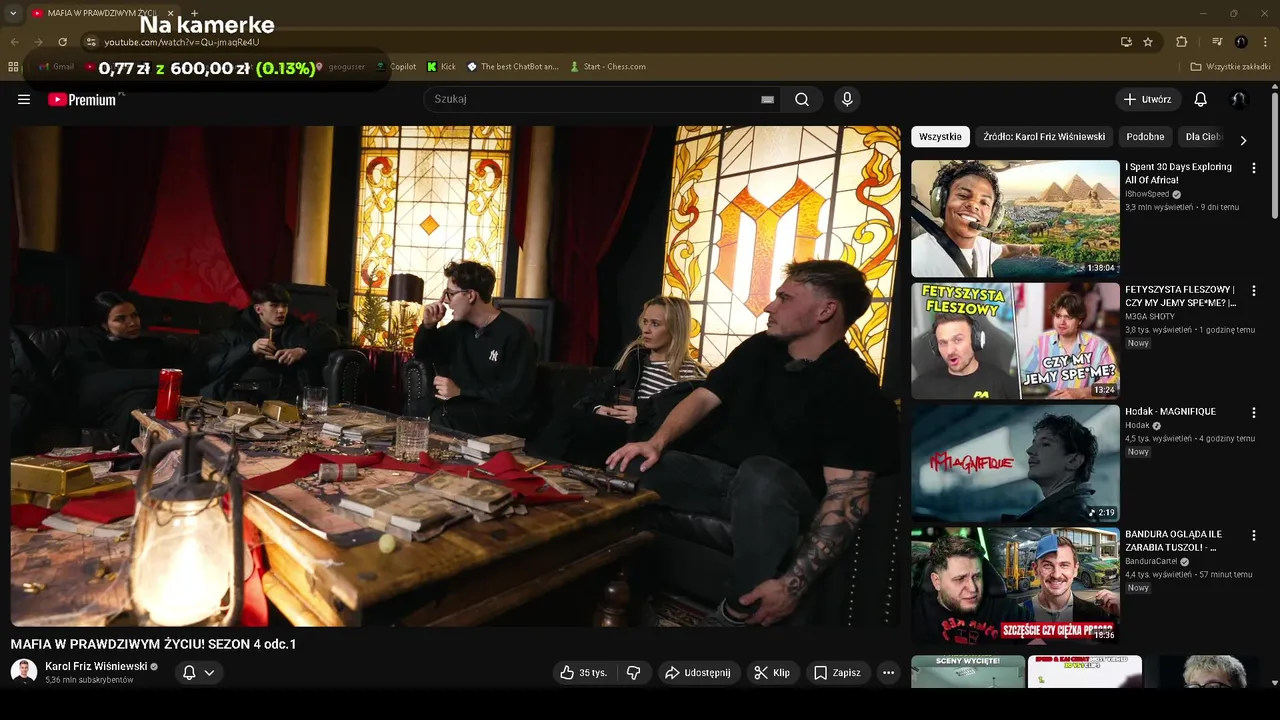Viewport: 1280px width, 720px height.
Task: Open I Spent 30 Days Exploring Africa thumbnail
Action: pos(1015,218)
